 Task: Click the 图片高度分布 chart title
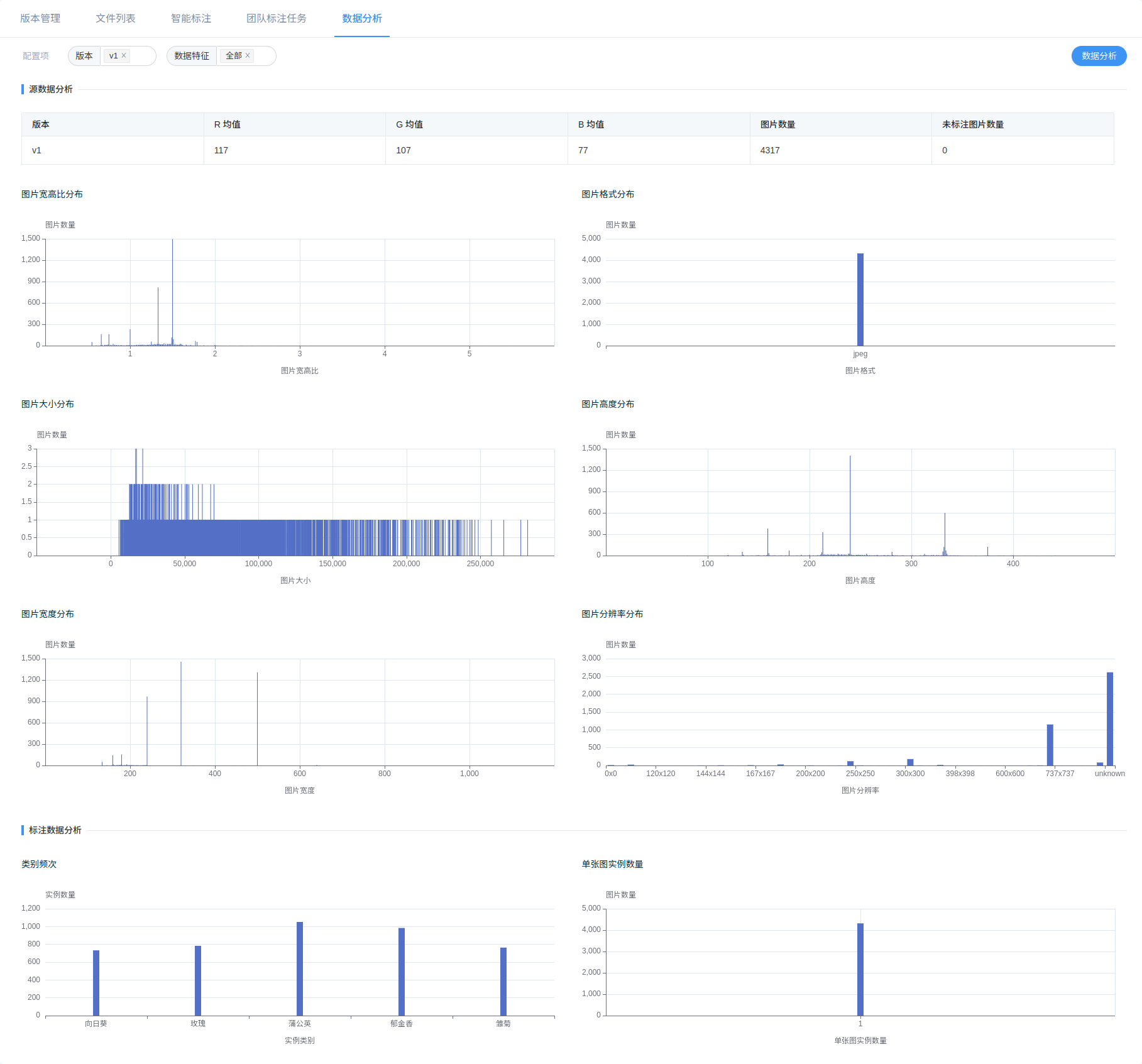pyautogui.click(x=608, y=404)
